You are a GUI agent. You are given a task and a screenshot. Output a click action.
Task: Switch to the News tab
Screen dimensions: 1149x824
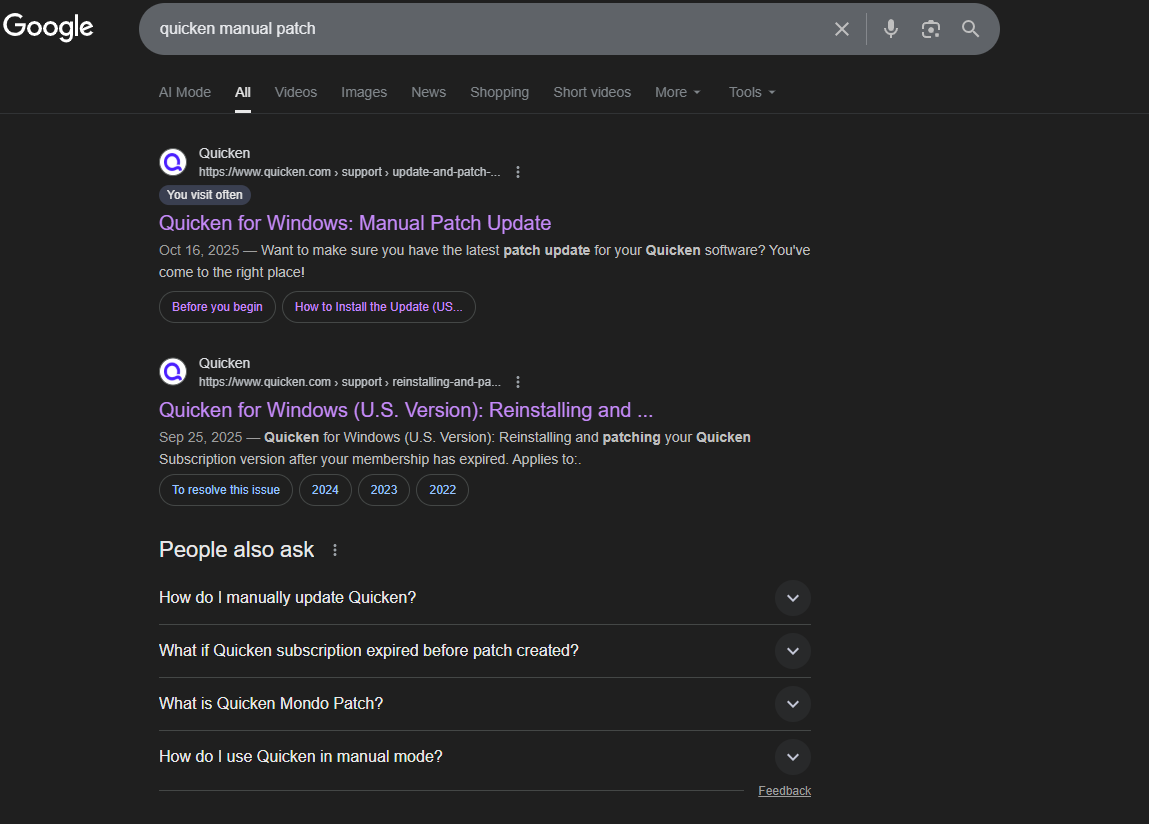[x=428, y=92]
